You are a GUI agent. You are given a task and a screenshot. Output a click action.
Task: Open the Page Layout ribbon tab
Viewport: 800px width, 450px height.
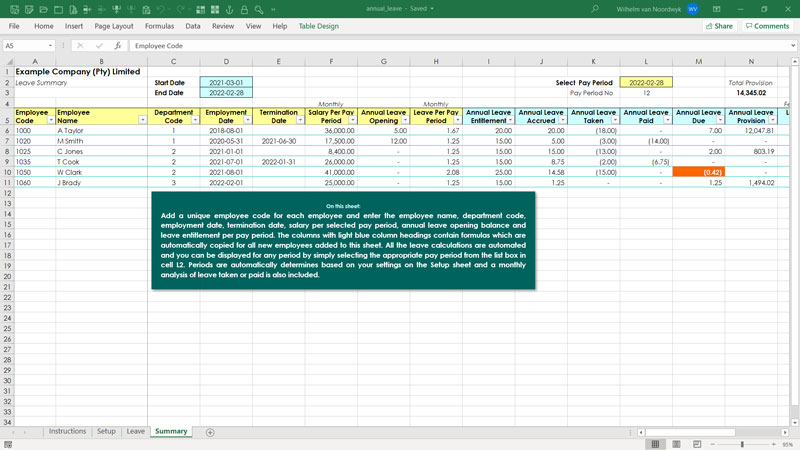click(114, 26)
